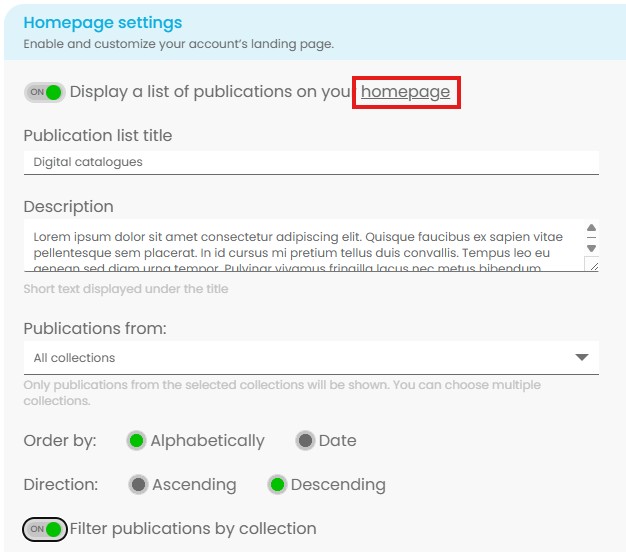Select the Alphabetically order option
The height and width of the screenshot is (552, 626).
(137, 441)
